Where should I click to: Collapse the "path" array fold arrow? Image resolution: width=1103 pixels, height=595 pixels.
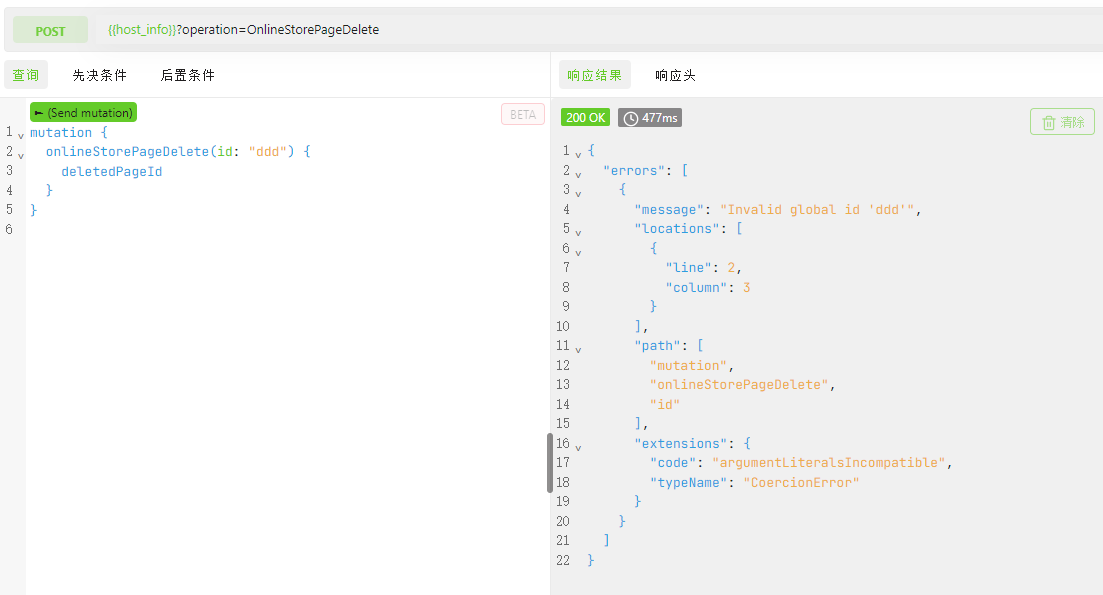point(577,349)
